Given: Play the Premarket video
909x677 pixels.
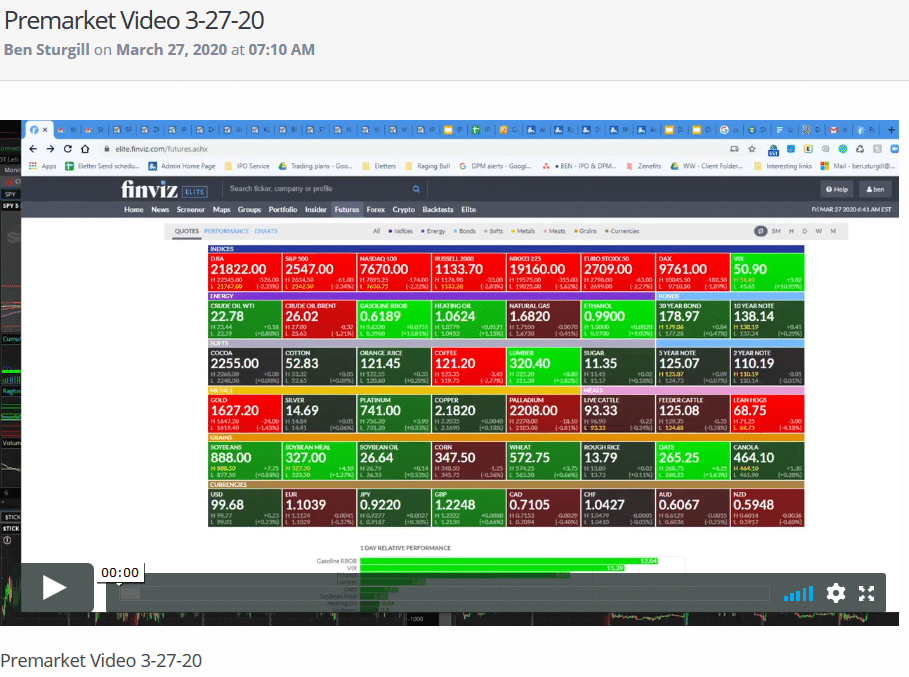Looking at the screenshot, I should pyautogui.click(x=54, y=587).
